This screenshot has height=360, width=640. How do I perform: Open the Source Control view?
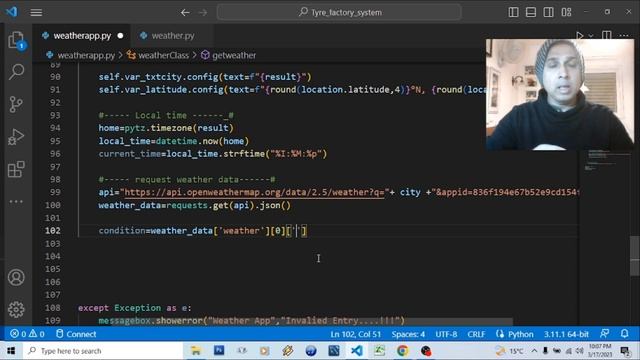(x=16, y=104)
